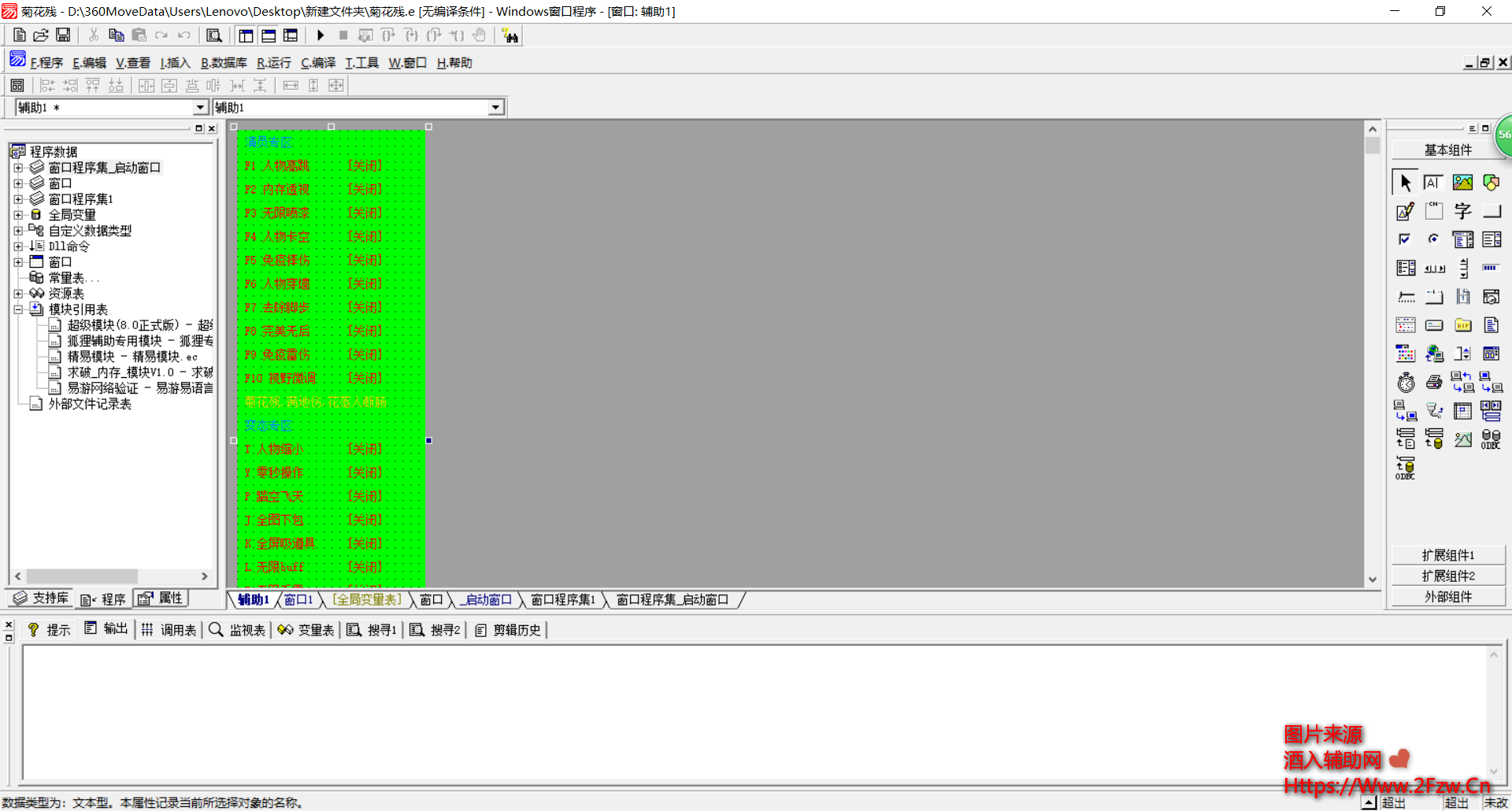The height and width of the screenshot is (811, 1512).
Task: Expand the 全局变量 tree node
Action: click(x=18, y=215)
